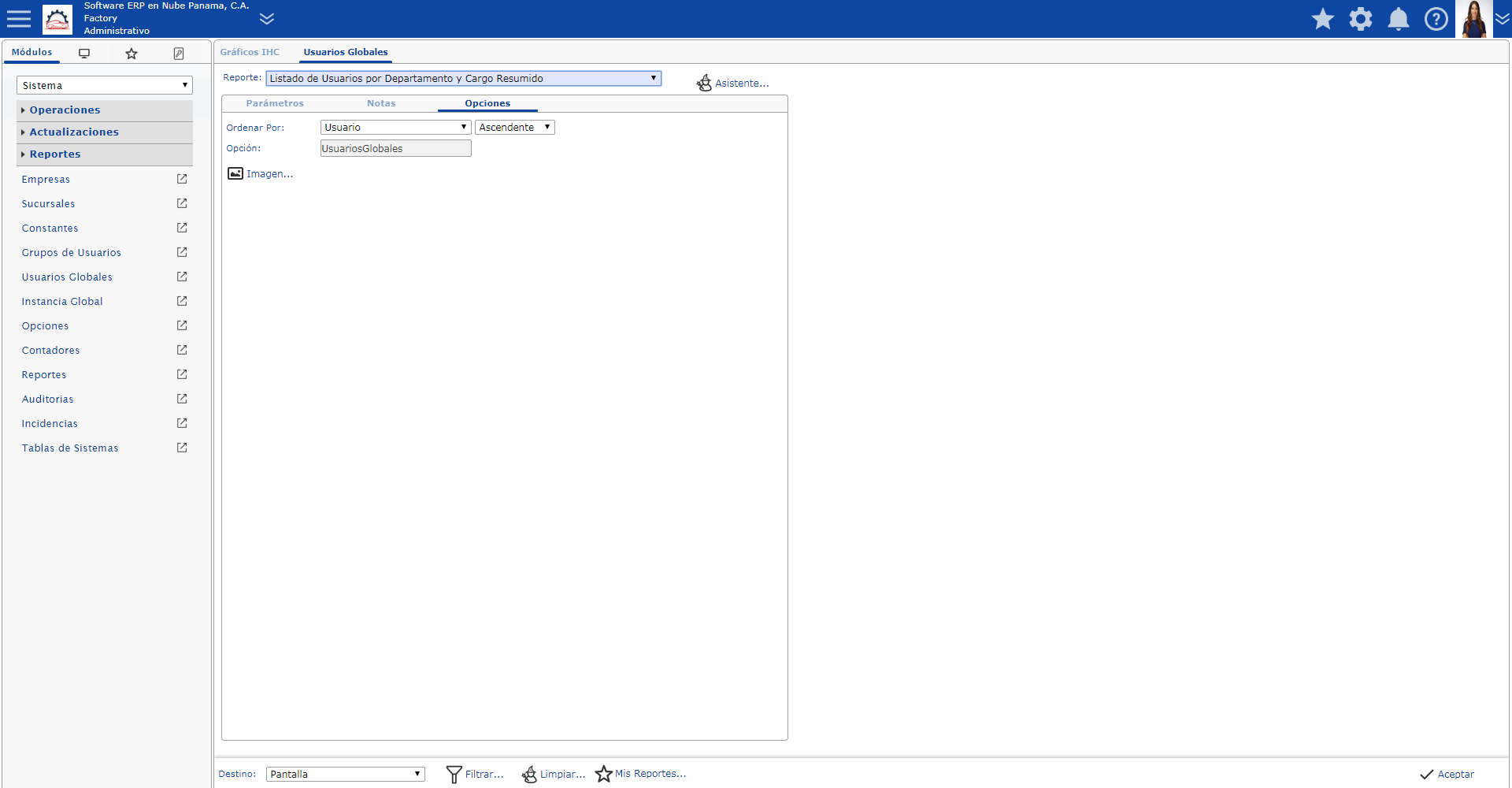Open Contadores external window icon
The height and width of the screenshot is (788, 1512).
182,350
